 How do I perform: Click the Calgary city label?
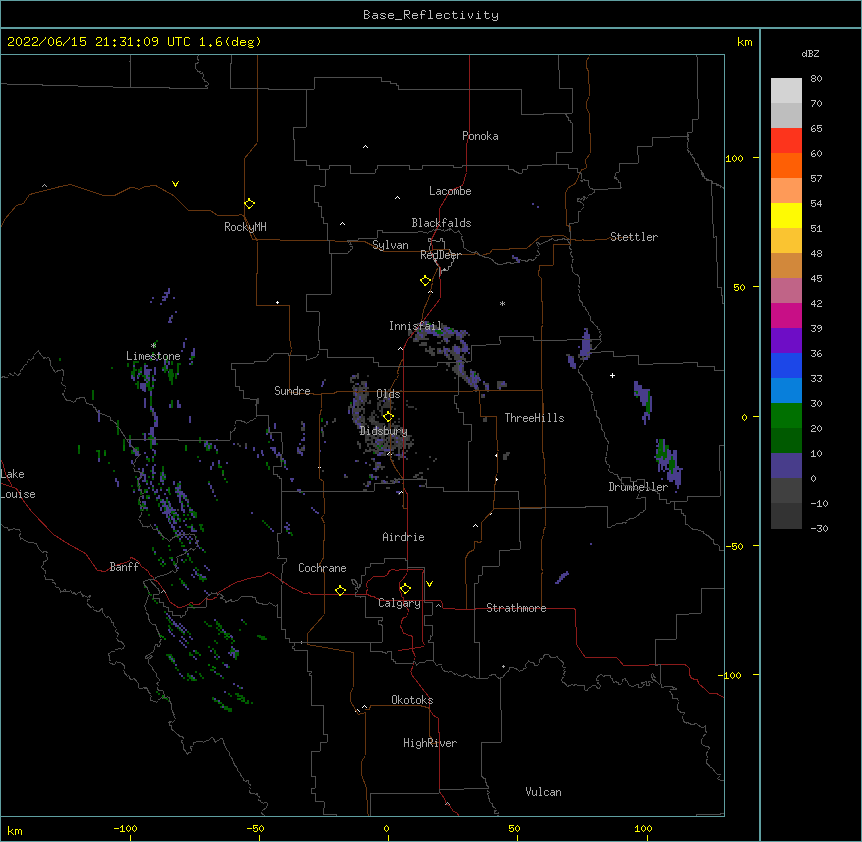(399, 603)
